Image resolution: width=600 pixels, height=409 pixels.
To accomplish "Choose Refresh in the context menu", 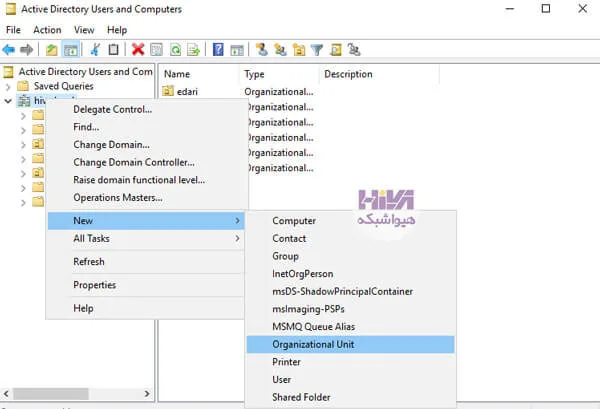I will pyautogui.click(x=145, y=262).
